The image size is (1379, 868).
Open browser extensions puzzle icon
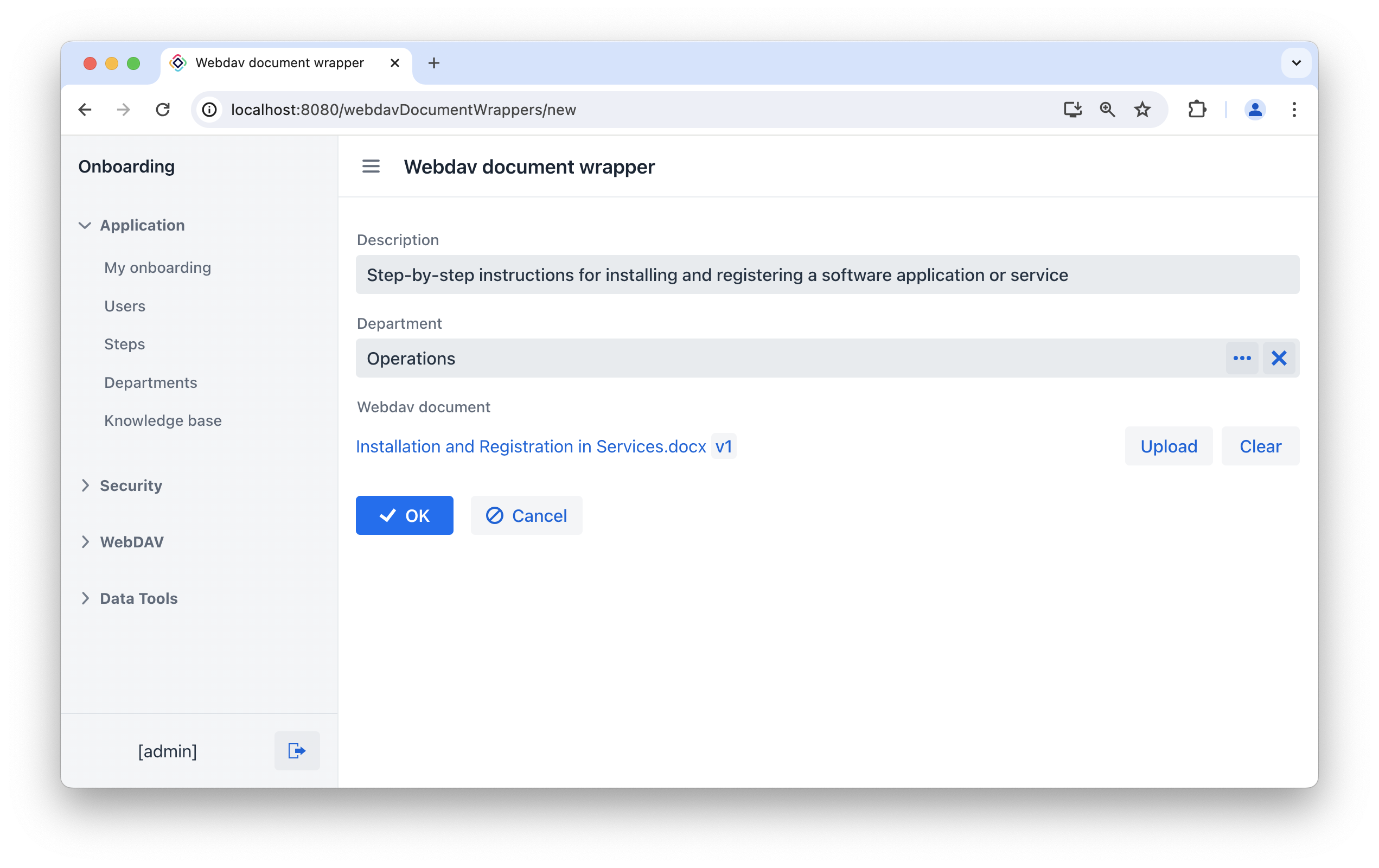pyautogui.click(x=1197, y=110)
